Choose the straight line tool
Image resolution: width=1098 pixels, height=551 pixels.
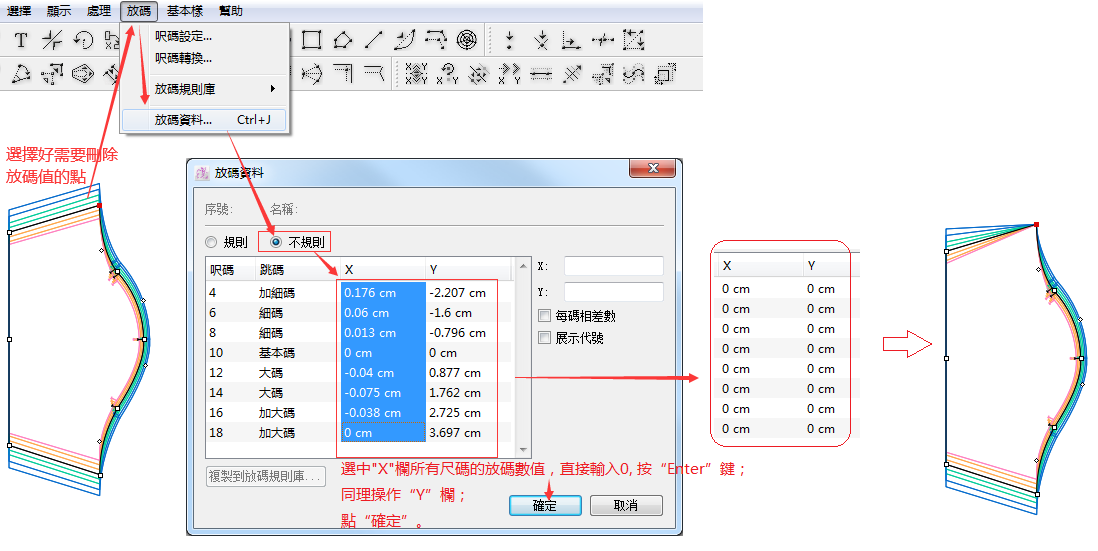pos(373,41)
